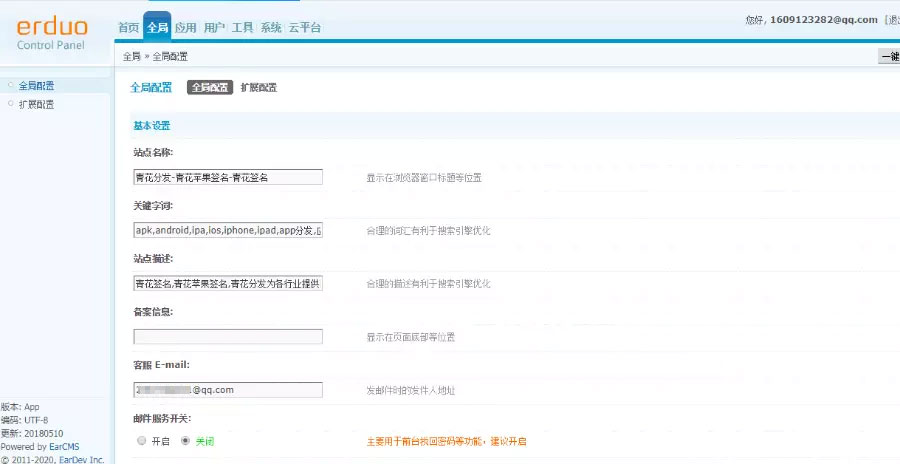Switch to the 用户 navigation tab

click(x=214, y=28)
